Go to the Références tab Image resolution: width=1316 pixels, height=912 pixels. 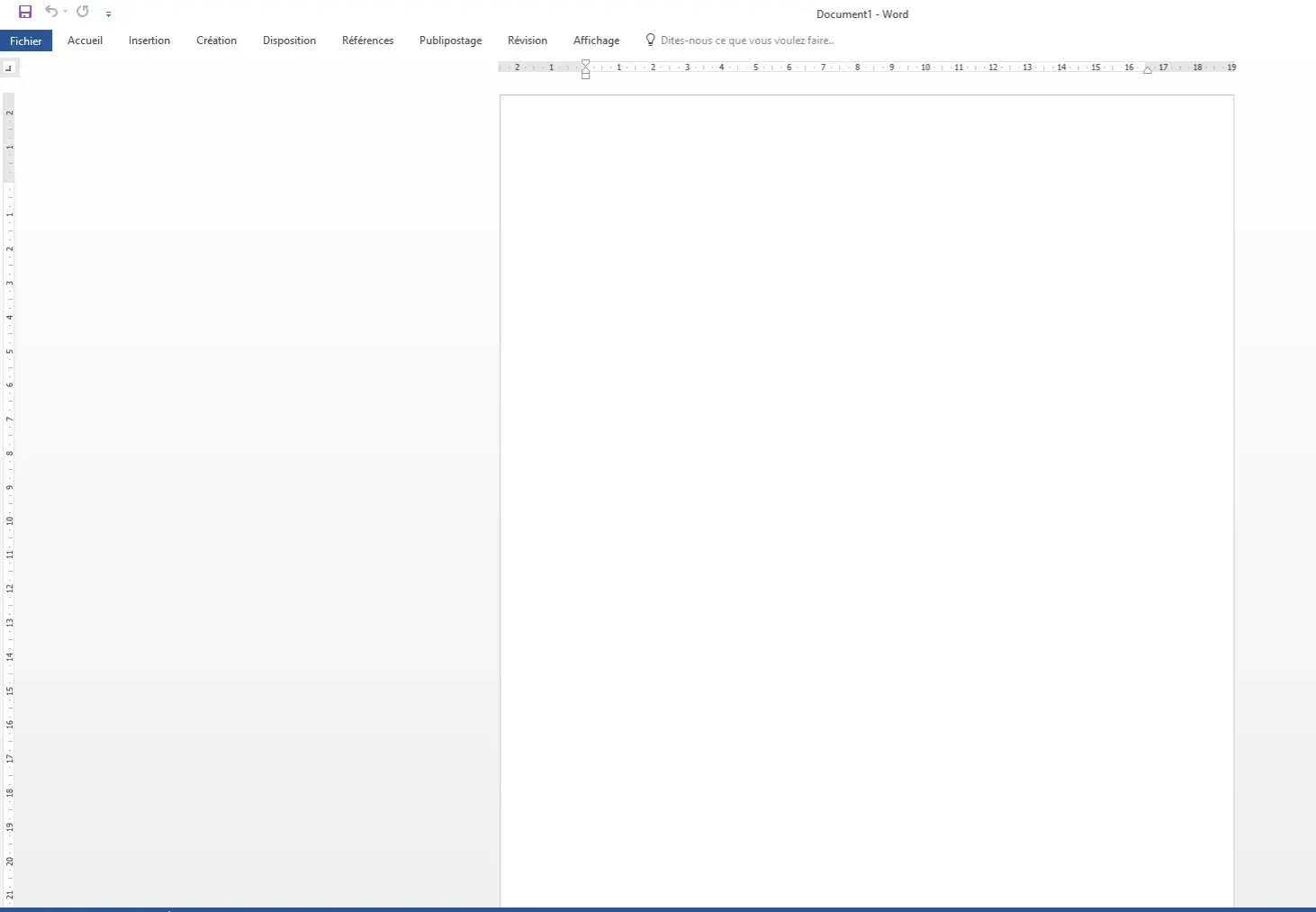coord(367,41)
